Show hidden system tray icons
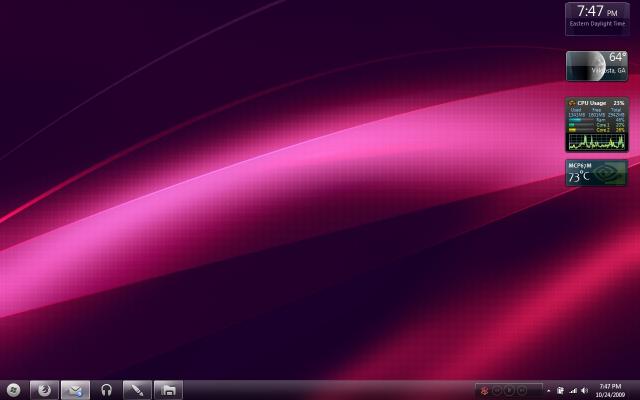The width and height of the screenshot is (640, 400). coord(549,391)
